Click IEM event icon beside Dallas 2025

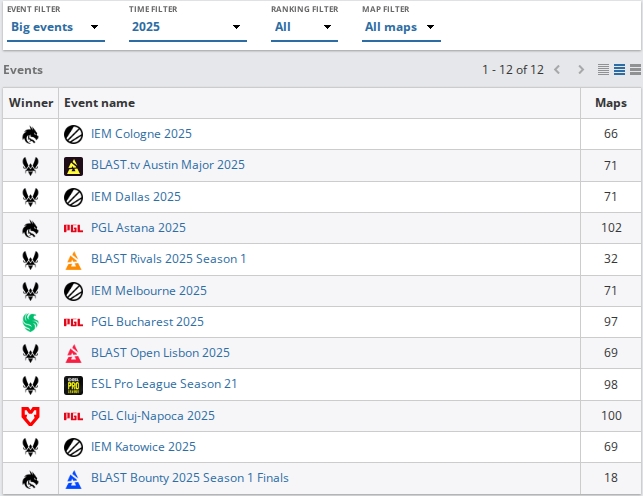click(x=73, y=198)
